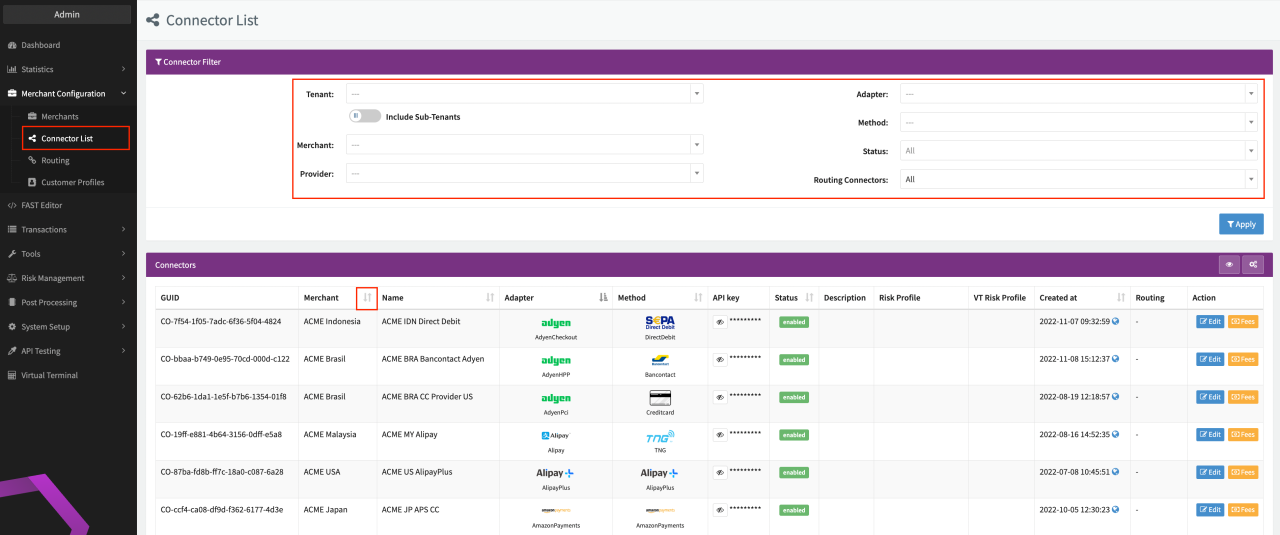Click the eye icon in Connectors header
This screenshot has height=535, width=1280.
[x=1229, y=265]
